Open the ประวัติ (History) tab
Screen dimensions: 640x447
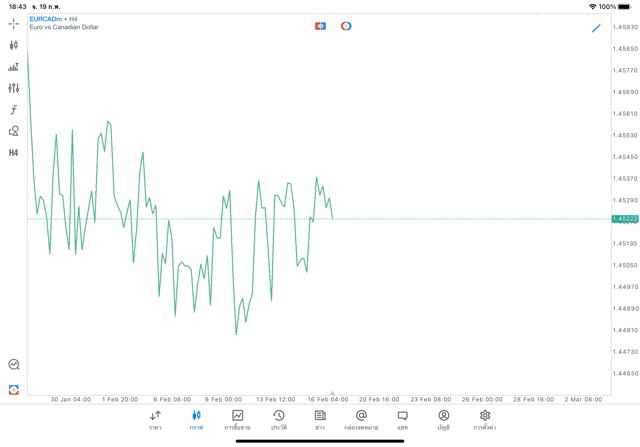tap(278, 419)
